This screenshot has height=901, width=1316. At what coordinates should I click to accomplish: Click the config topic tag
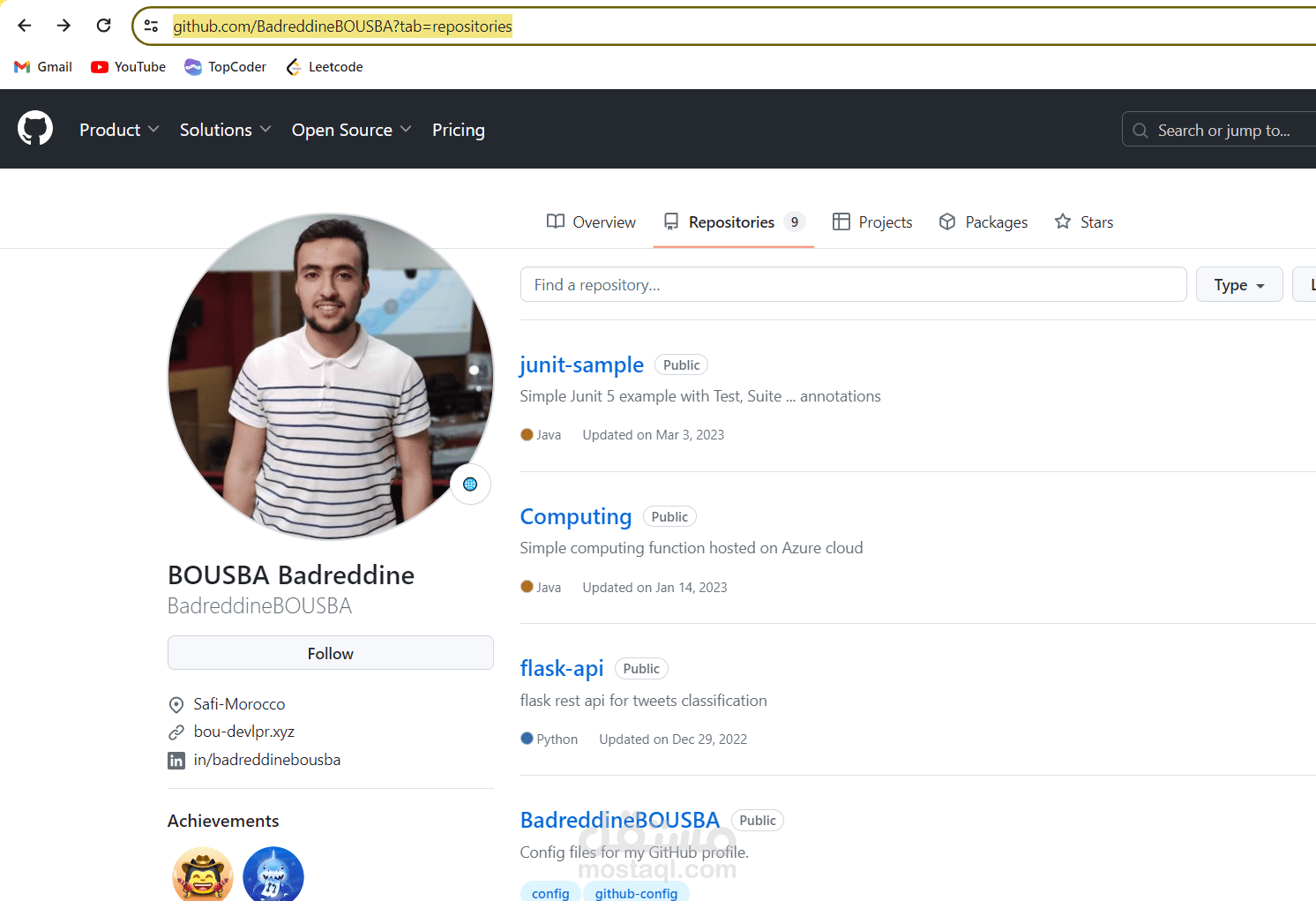coord(550,893)
